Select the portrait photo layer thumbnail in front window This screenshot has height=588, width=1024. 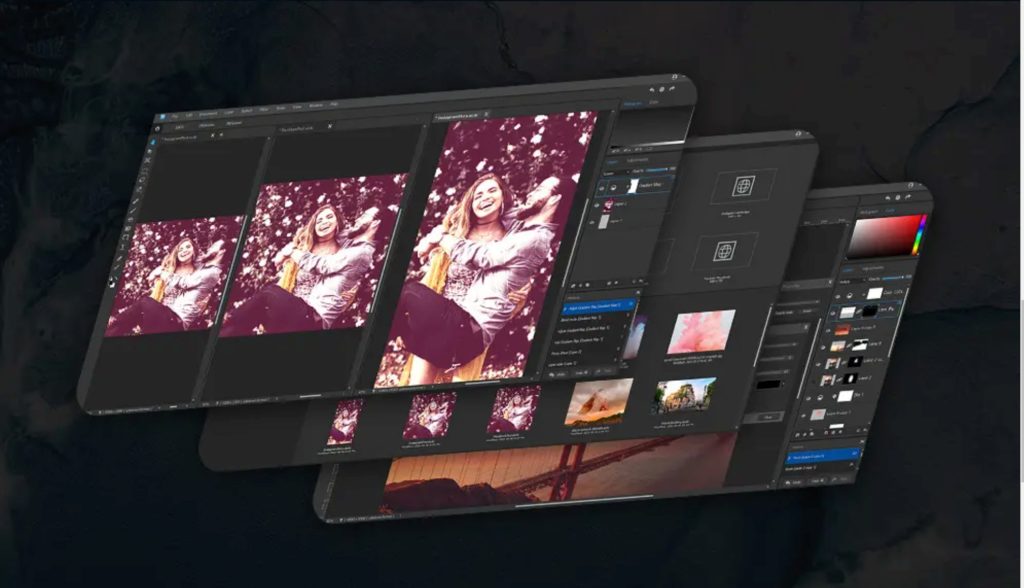click(x=608, y=204)
